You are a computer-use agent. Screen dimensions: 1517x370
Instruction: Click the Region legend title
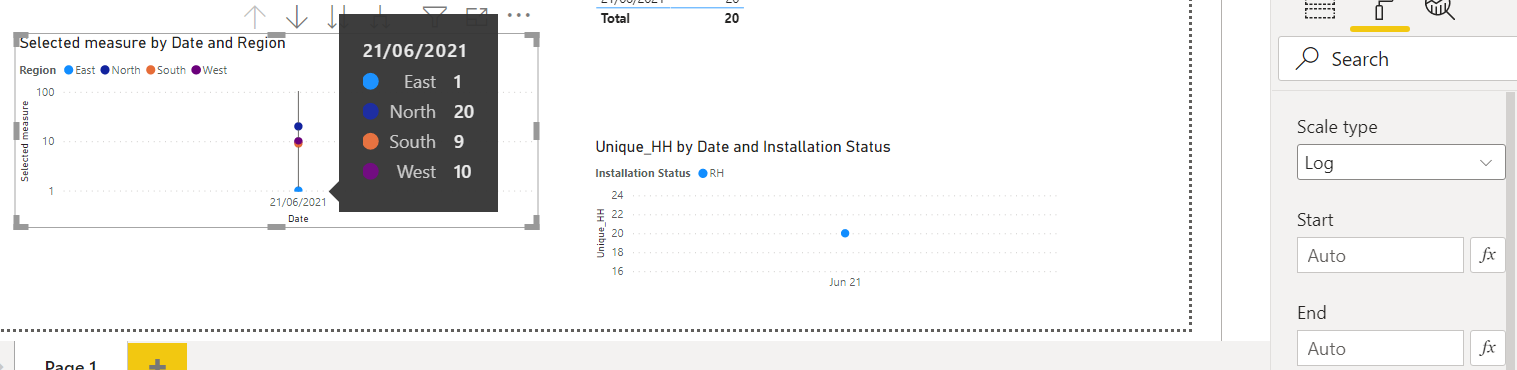[x=38, y=70]
